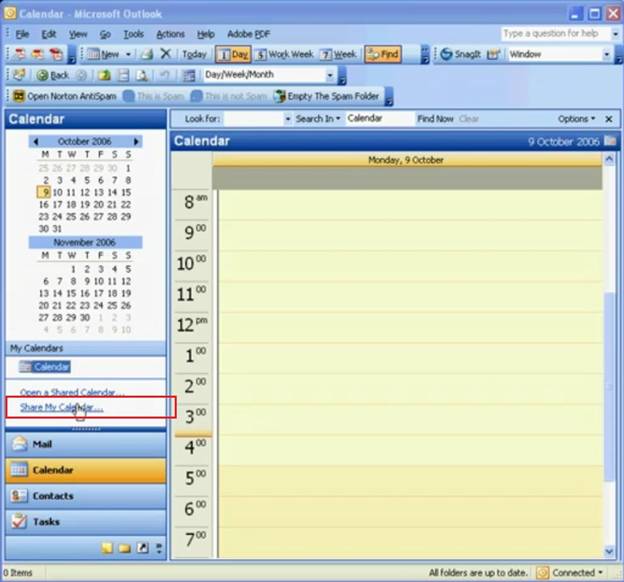
Task: Open the Go menu
Action: [105, 34]
